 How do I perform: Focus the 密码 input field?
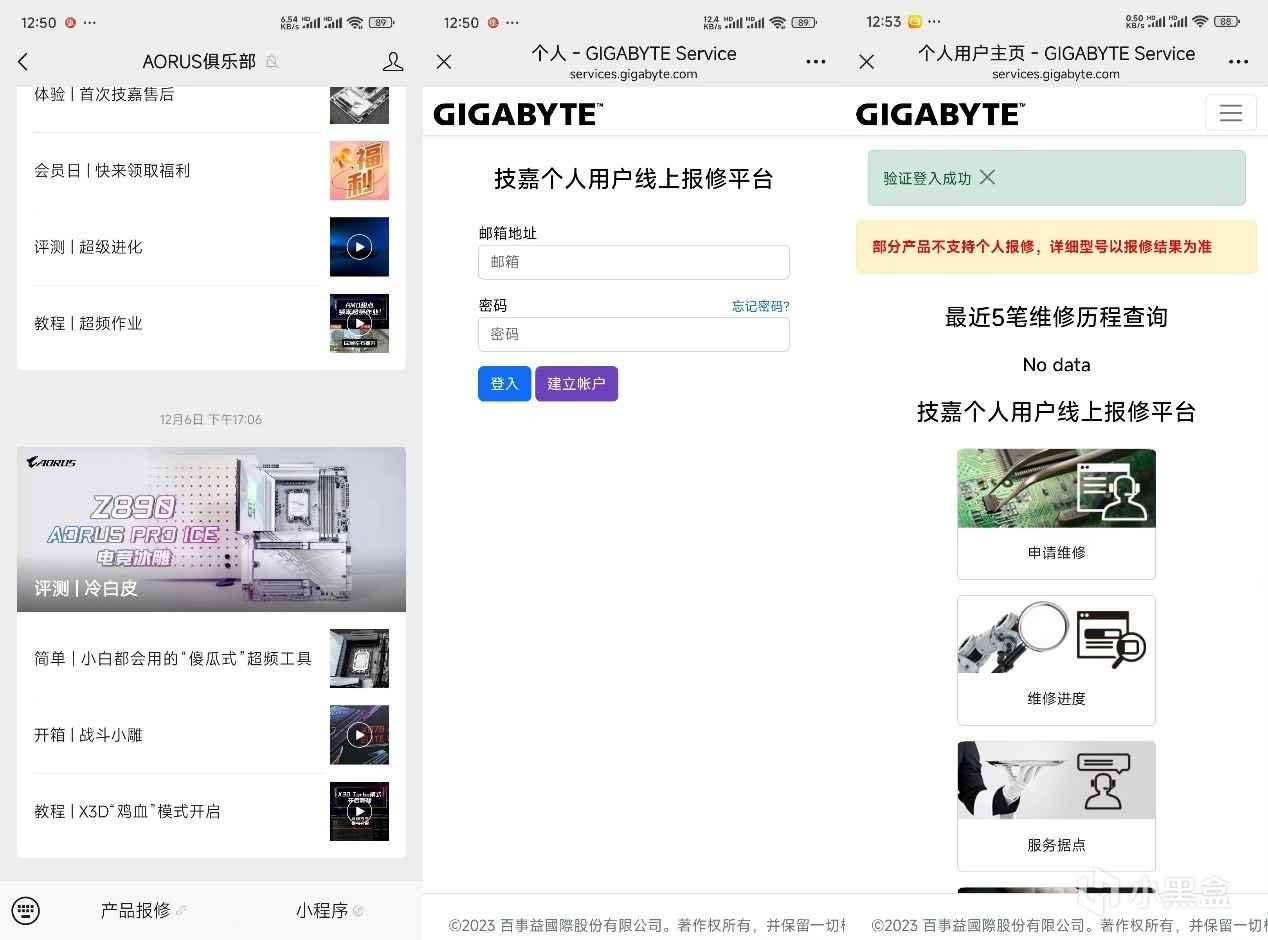tap(634, 334)
